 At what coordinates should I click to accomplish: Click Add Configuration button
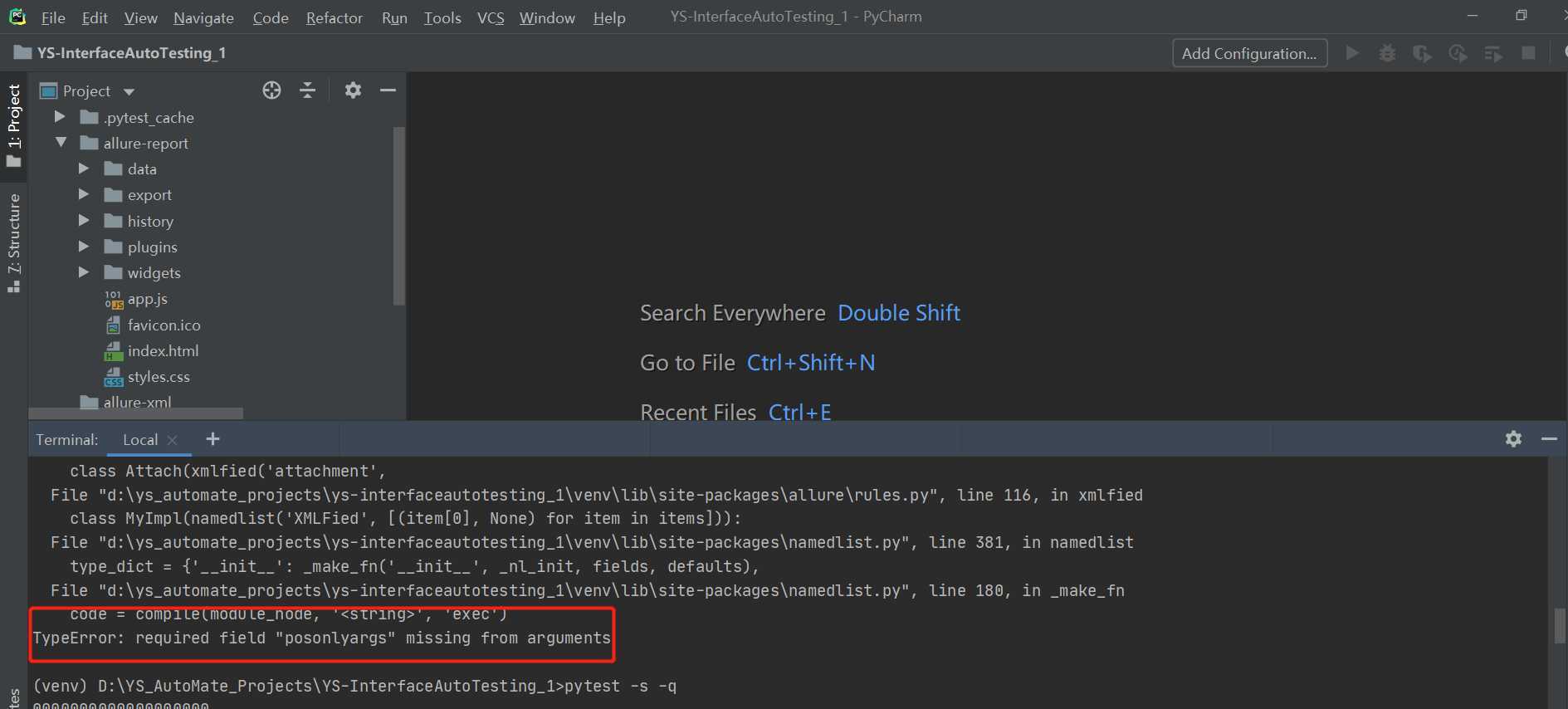[1248, 54]
